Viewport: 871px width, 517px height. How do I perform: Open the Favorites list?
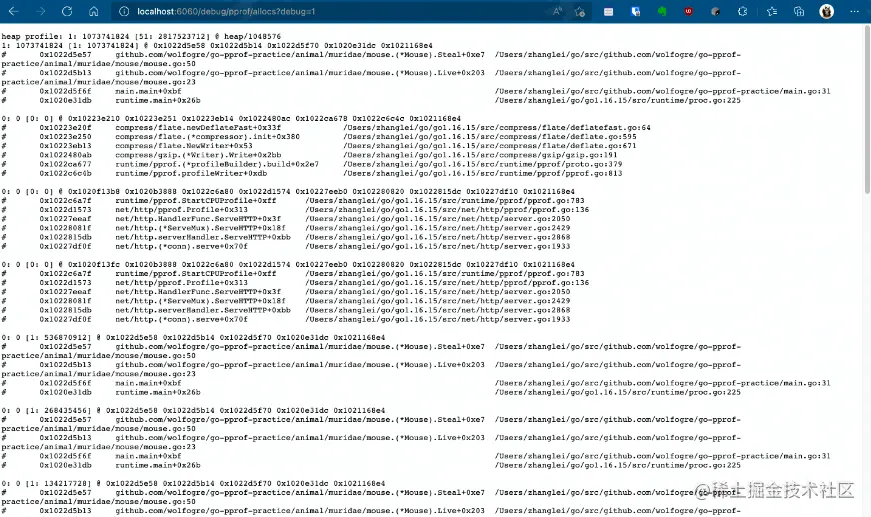point(772,11)
